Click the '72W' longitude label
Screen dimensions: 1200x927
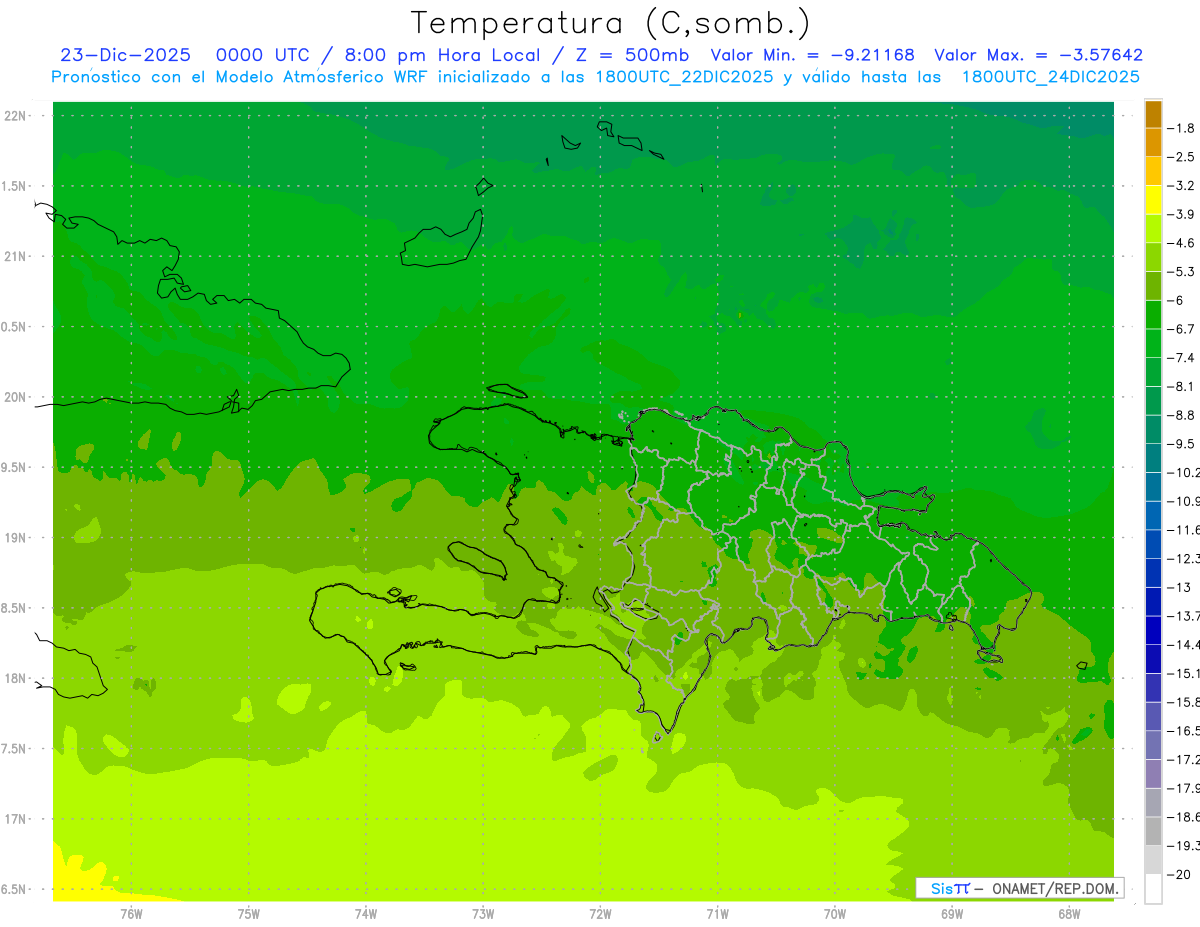[600, 914]
